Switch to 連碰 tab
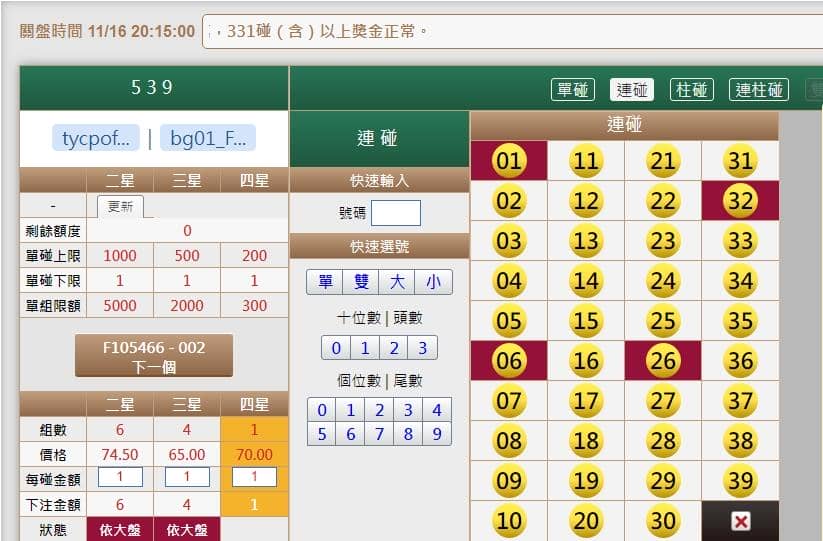The height and width of the screenshot is (541, 823). coord(632,90)
